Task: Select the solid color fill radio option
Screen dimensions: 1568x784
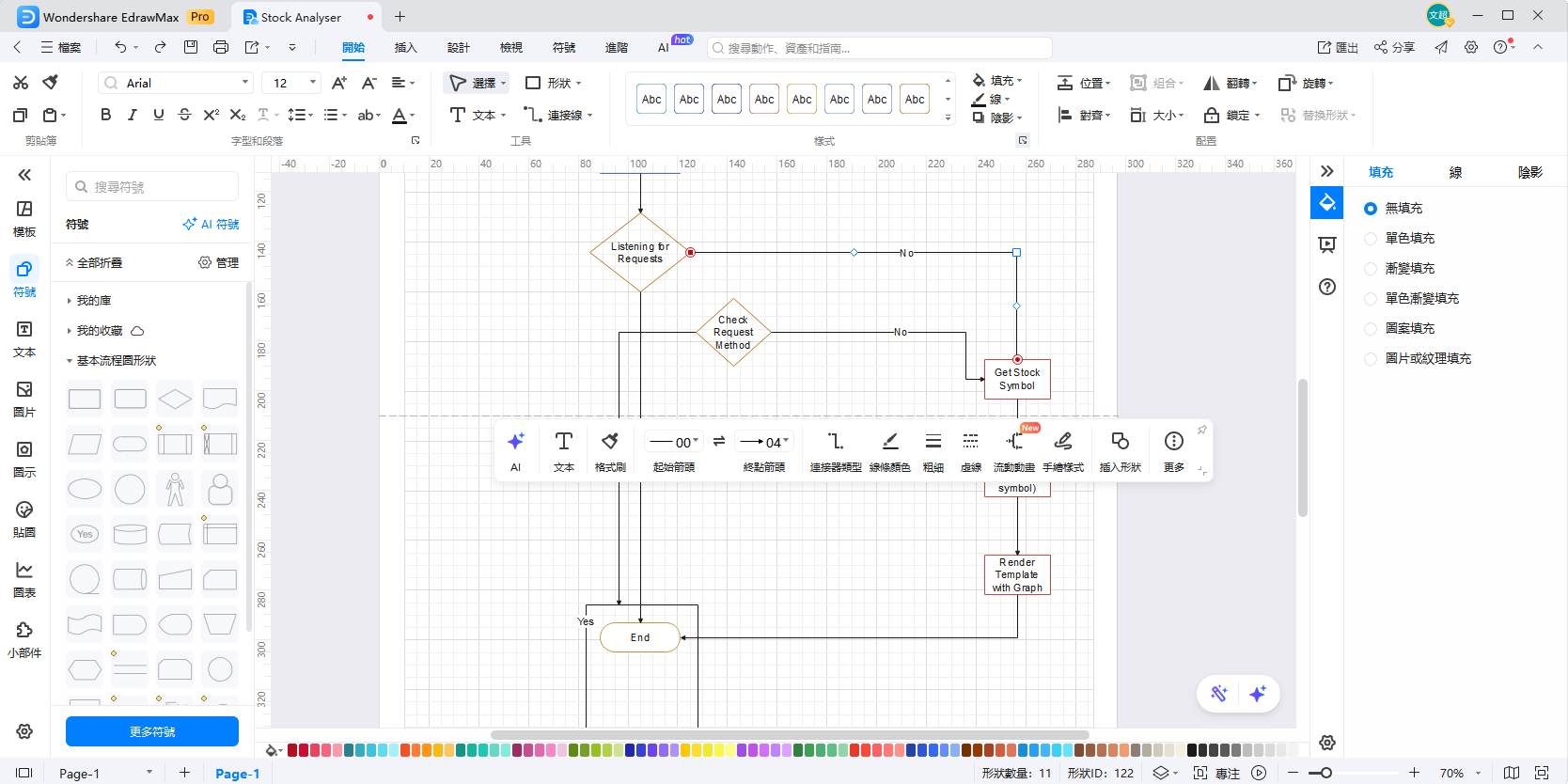Action: (1371, 239)
